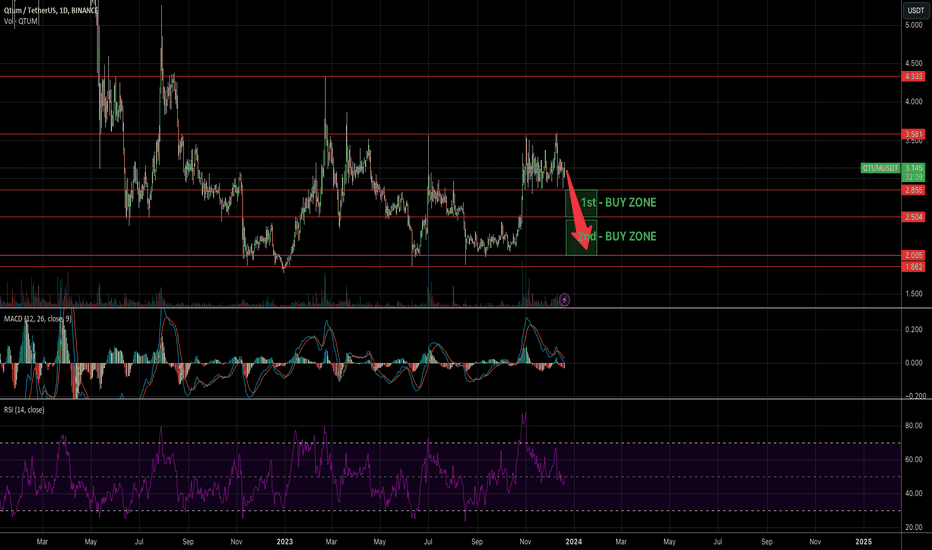The image size is (932, 550).
Task: Click the 20.00 value on RSI scale
Action: click(914, 527)
